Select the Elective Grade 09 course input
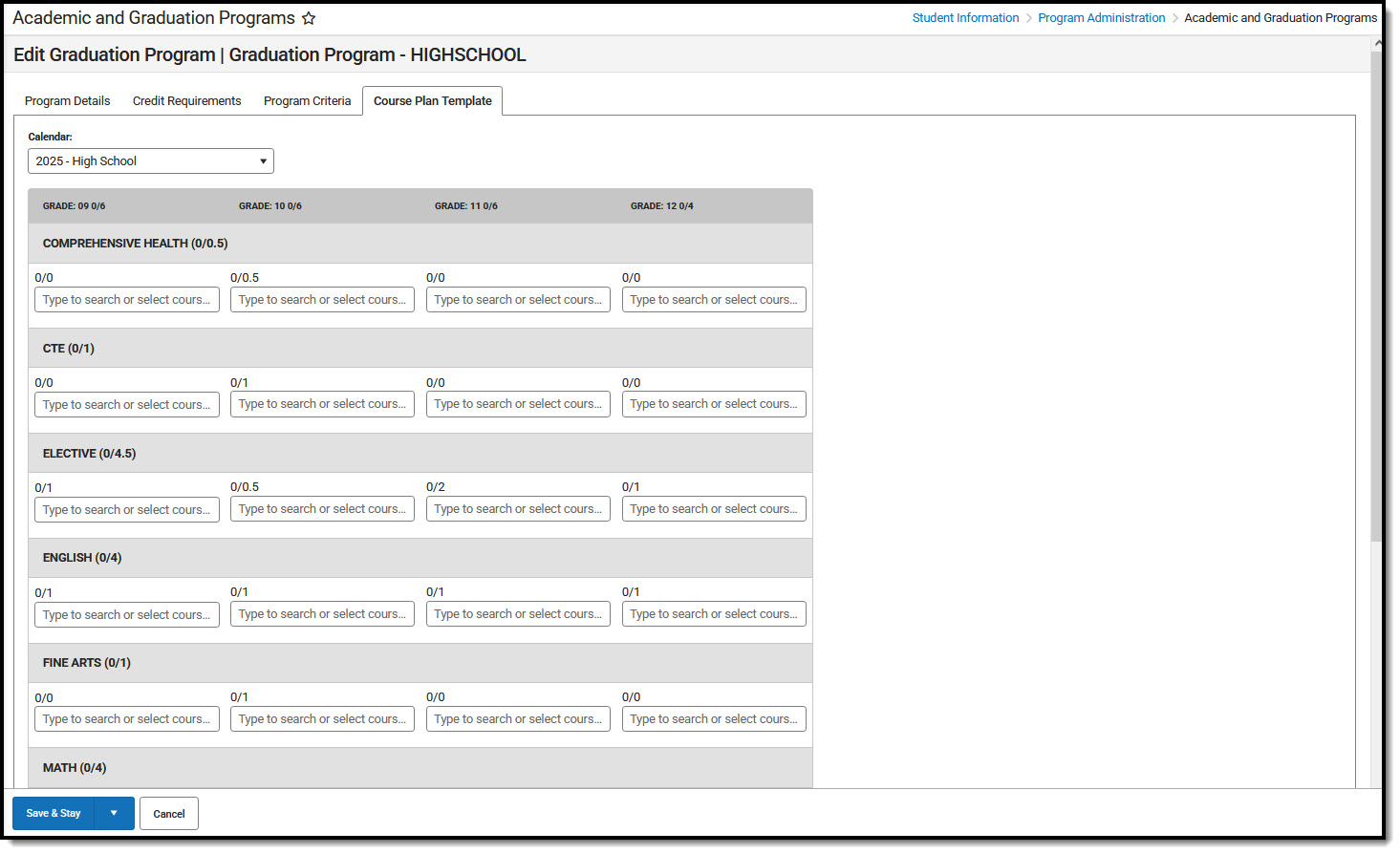 click(x=127, y=510)
